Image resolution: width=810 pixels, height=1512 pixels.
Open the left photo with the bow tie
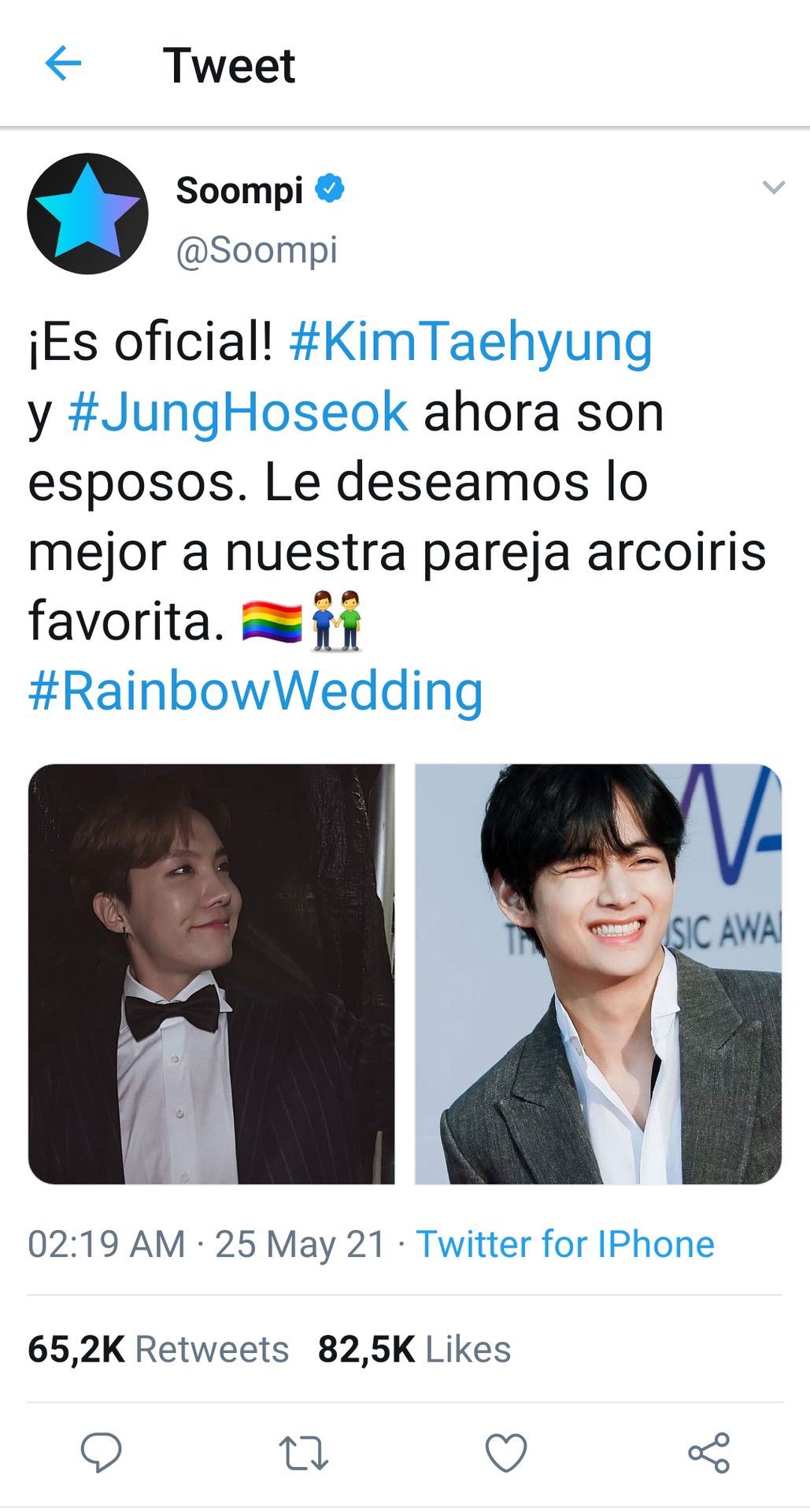point(211,974)
